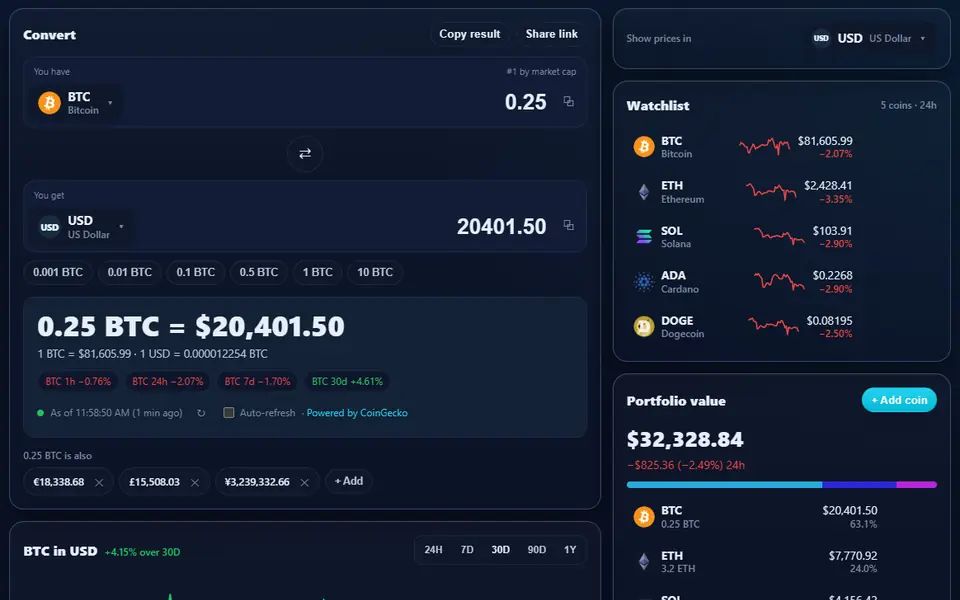Select the 0.01 BTC preset
960x600 pixels.
click(x=130, y=272)
